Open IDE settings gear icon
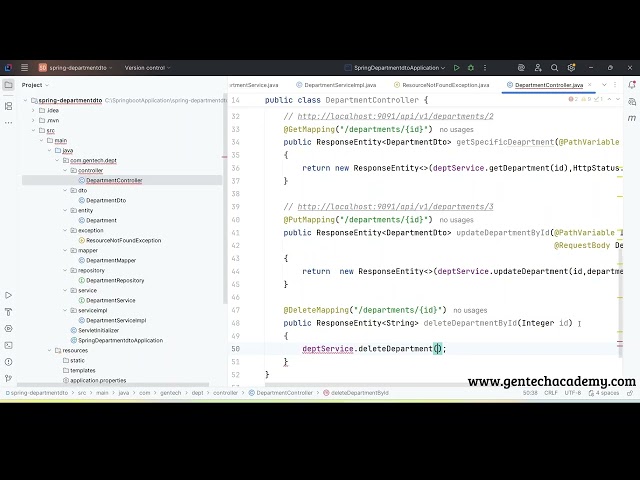Screen dimensions: 640x480 (x=571, y=68)
